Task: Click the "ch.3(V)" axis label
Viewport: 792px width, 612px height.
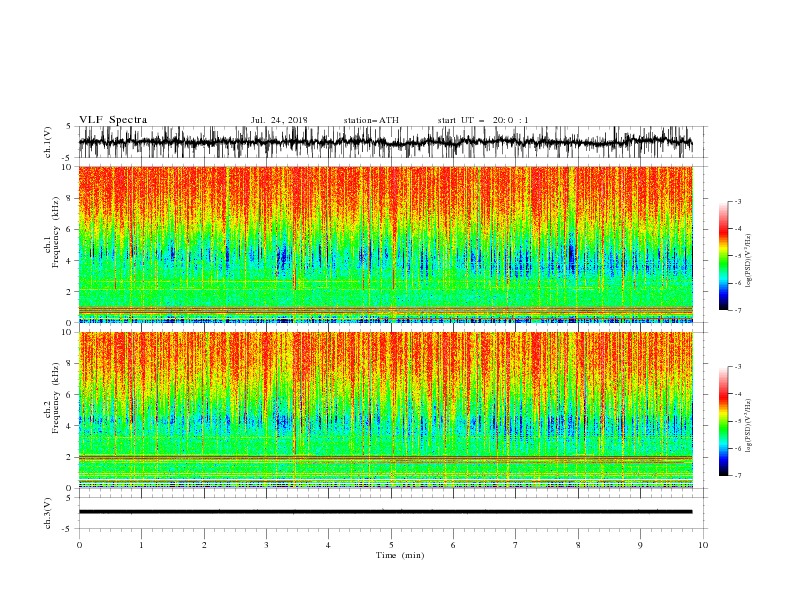Action: tap(48, 513)
